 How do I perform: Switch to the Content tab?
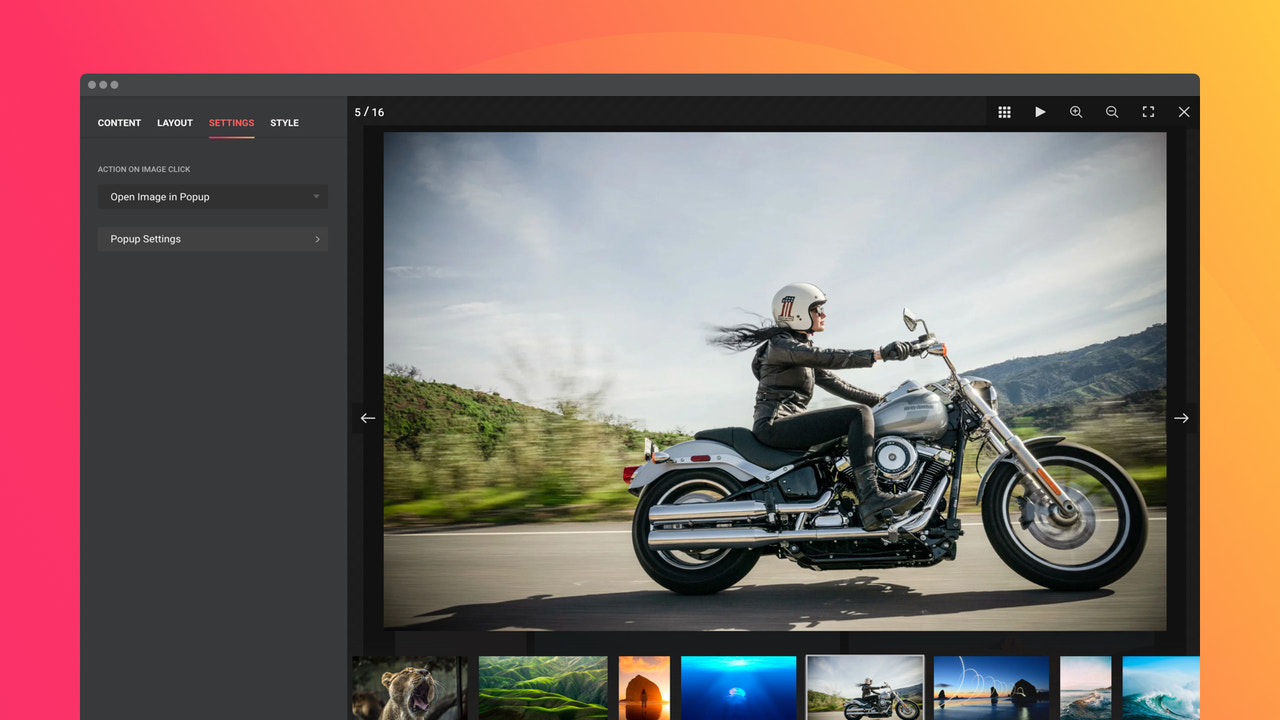119,122
